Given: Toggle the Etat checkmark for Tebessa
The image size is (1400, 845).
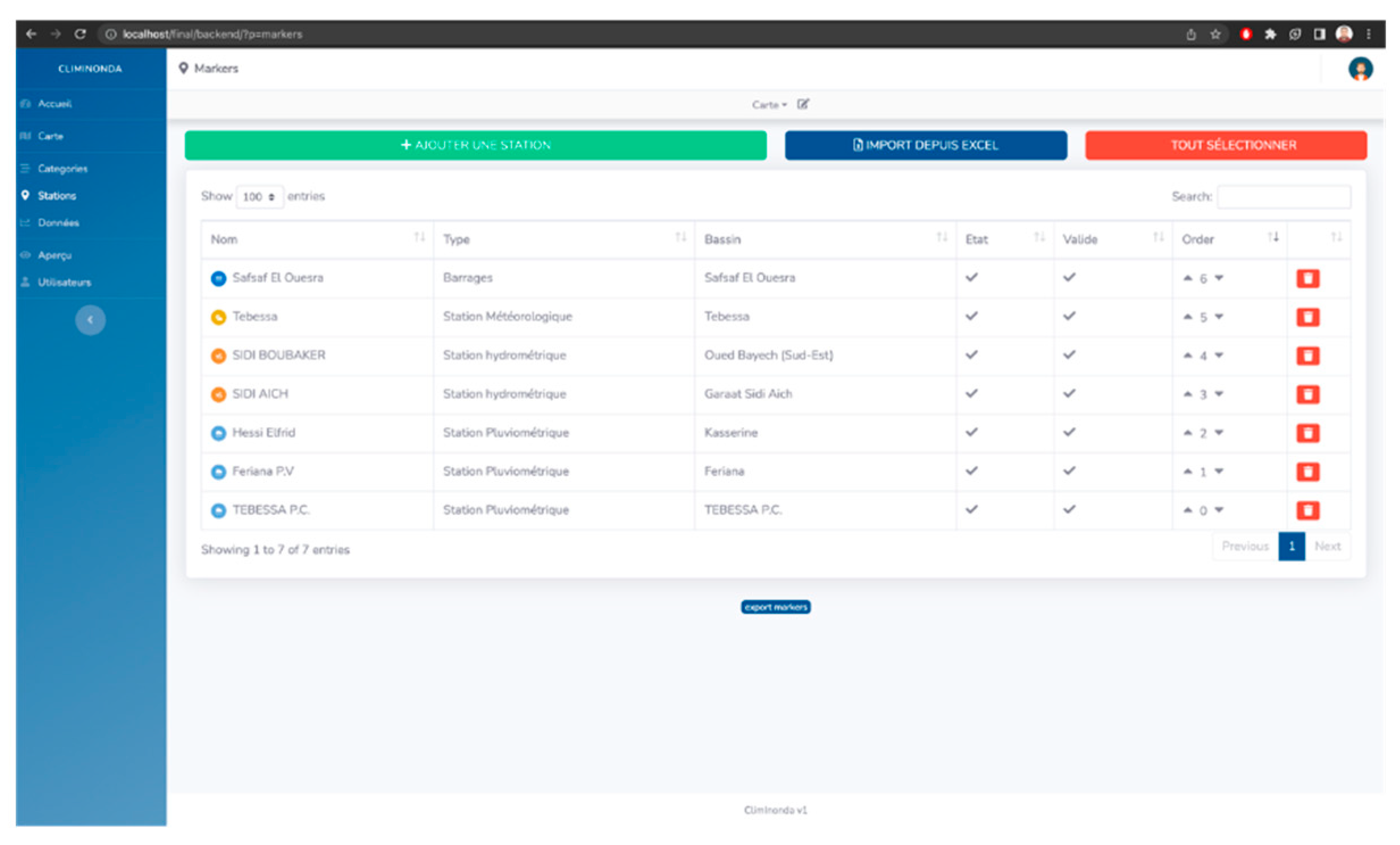Looking at the screenshot, I should [x=972, y=316].
